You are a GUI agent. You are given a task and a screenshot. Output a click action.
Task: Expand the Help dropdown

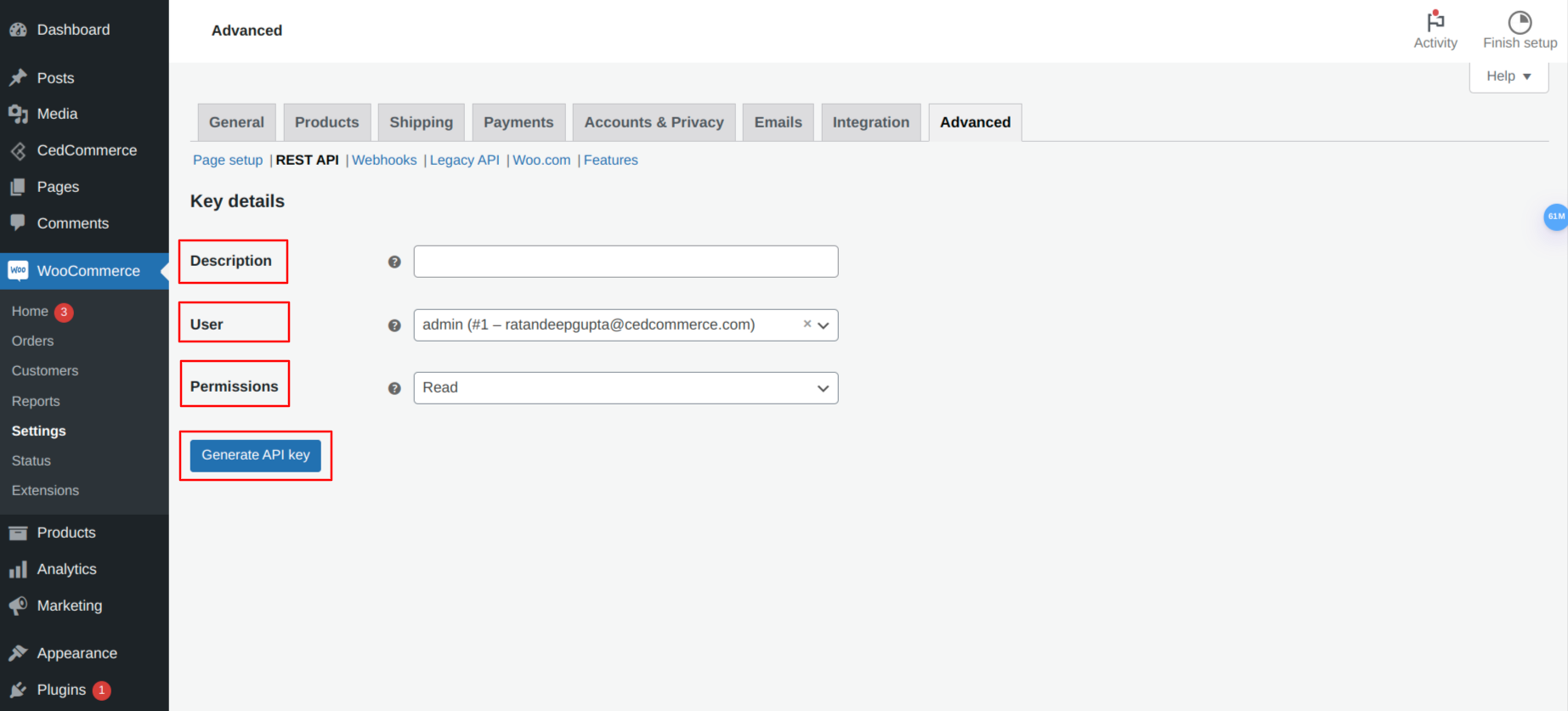point(1508,76)
